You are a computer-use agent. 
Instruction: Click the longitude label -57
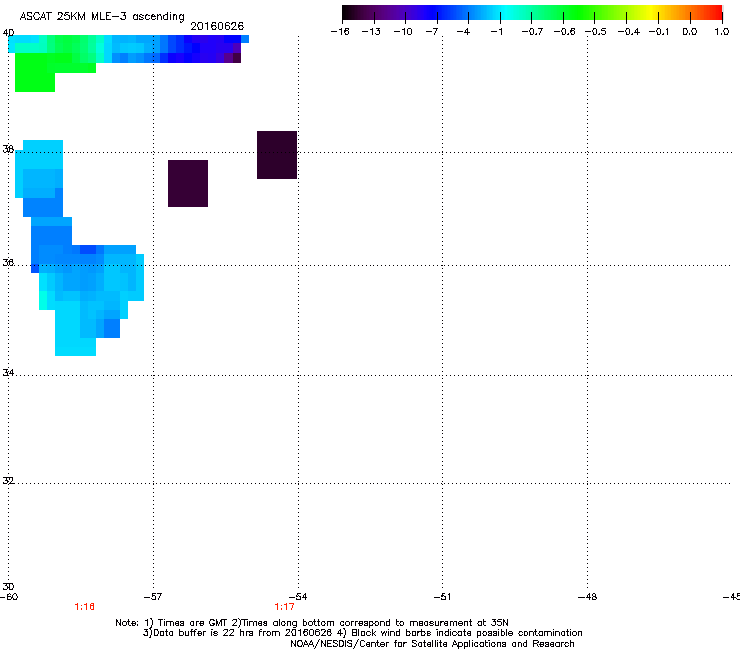[152, 597]
